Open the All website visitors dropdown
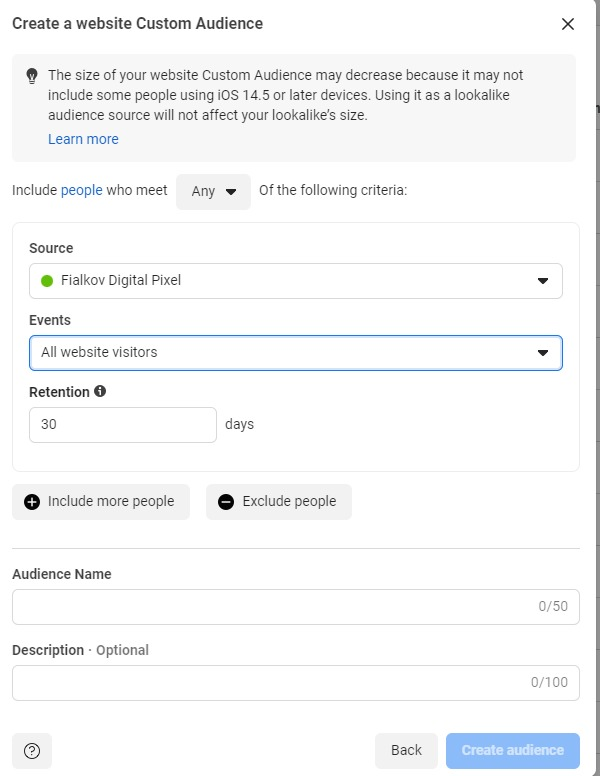 [x=296, y=353]
